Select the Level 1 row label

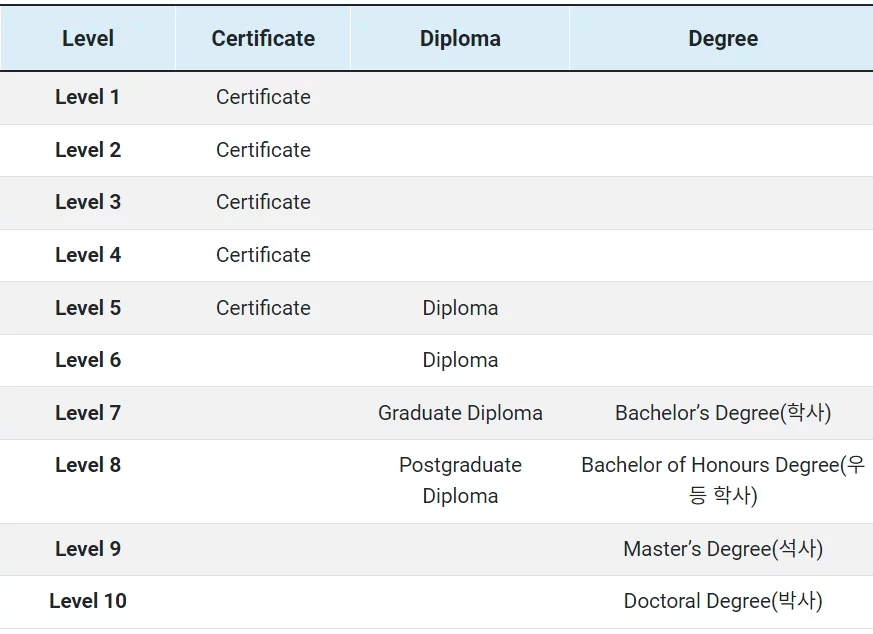click(88, 97)
